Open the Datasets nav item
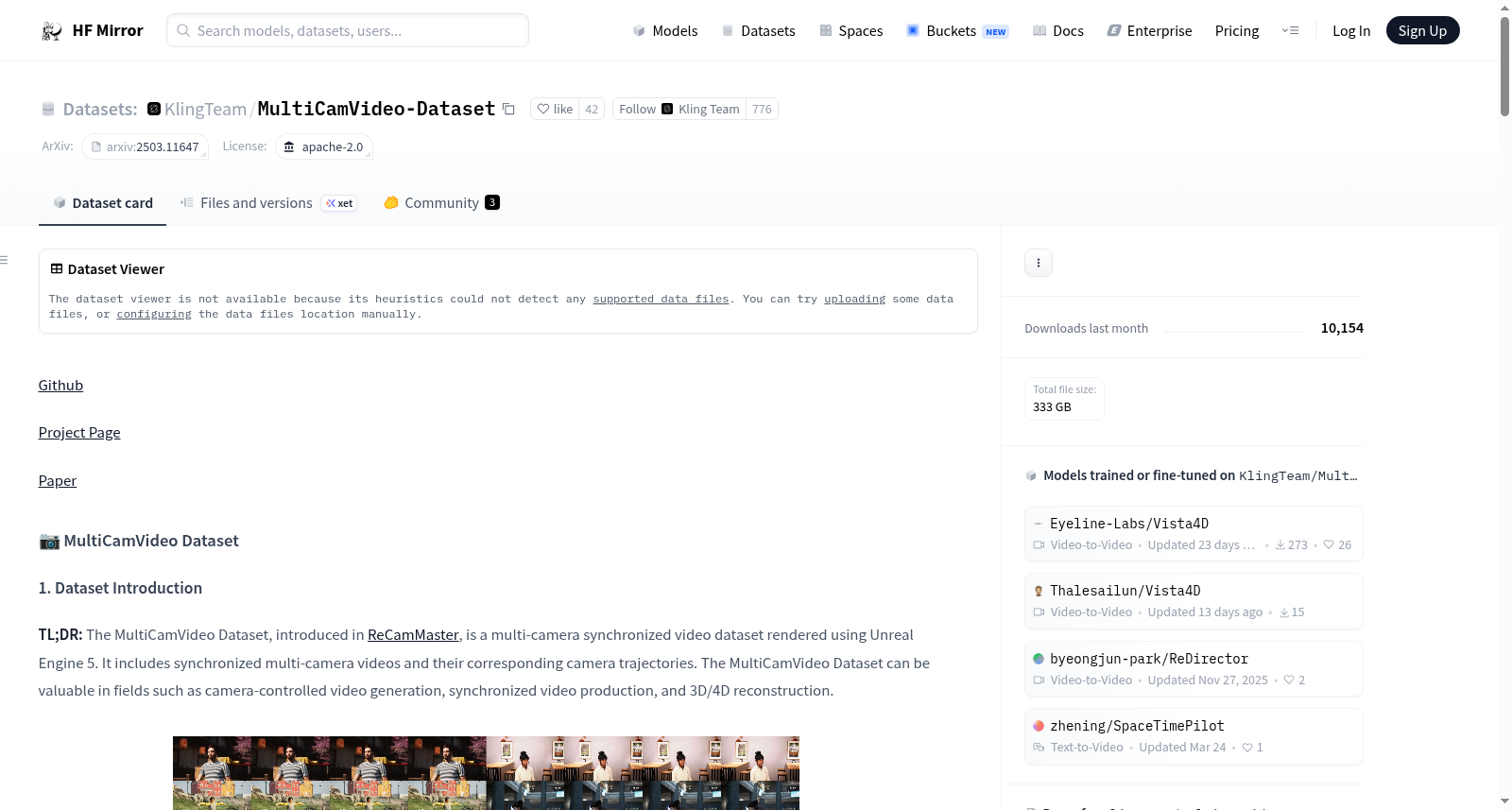Viewport: 1512px width, 810px height. tap(759, 31)
